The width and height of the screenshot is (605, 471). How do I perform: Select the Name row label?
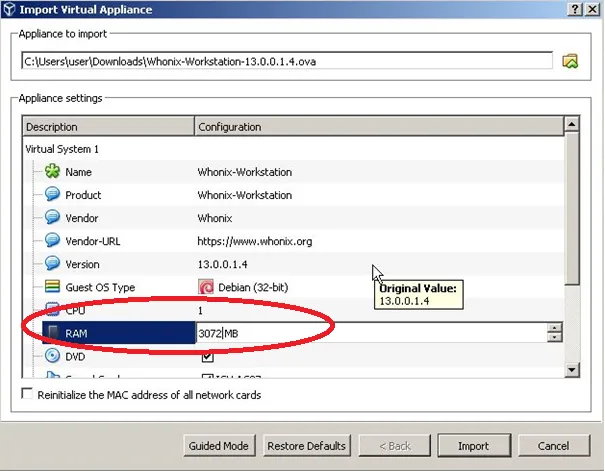[x=78, y=172]
